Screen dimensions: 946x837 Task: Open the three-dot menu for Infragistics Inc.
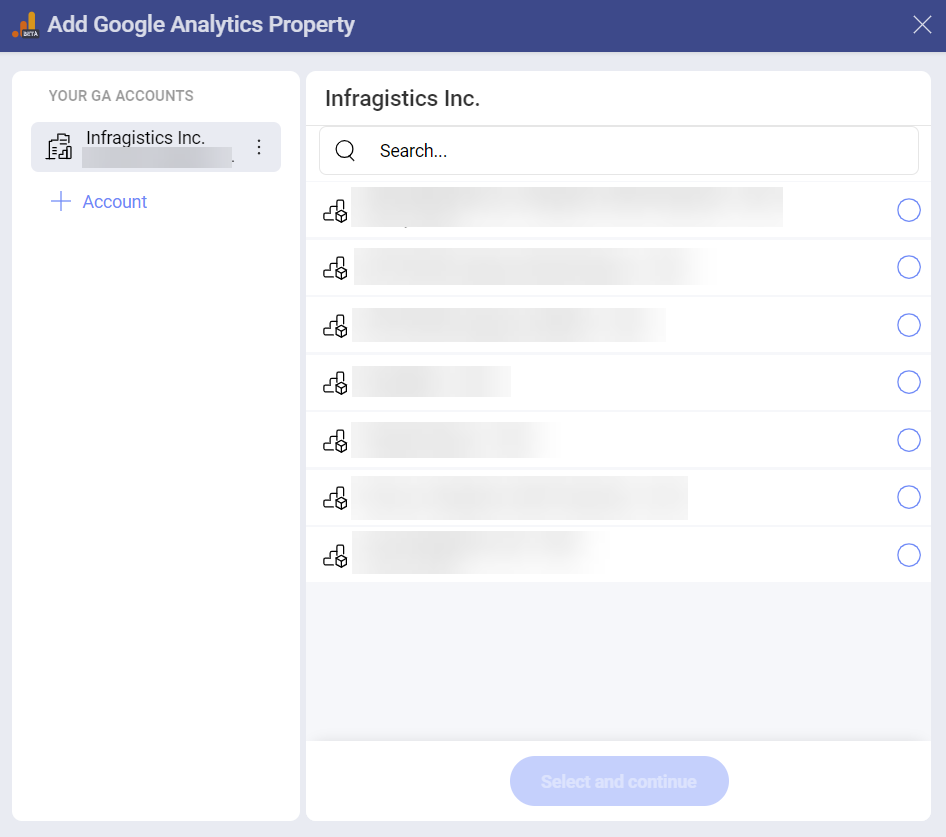click(259, 147)
